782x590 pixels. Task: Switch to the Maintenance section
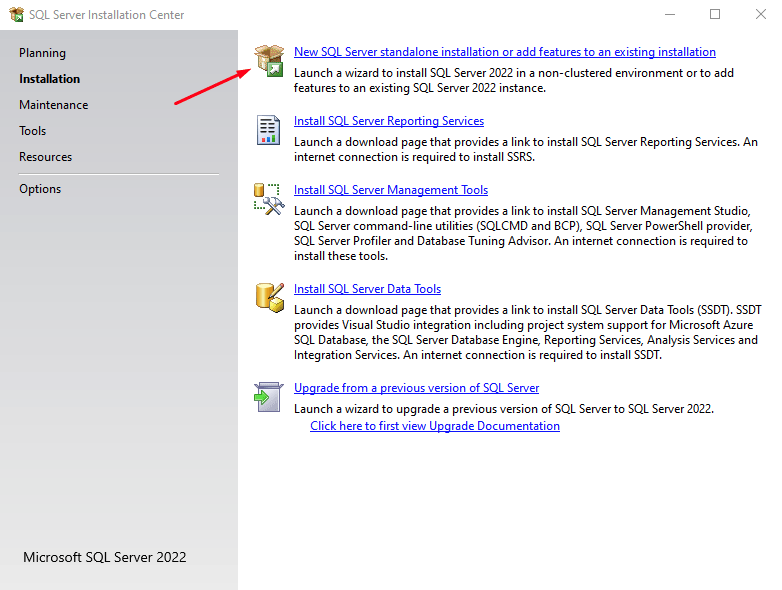click(53, 105)
